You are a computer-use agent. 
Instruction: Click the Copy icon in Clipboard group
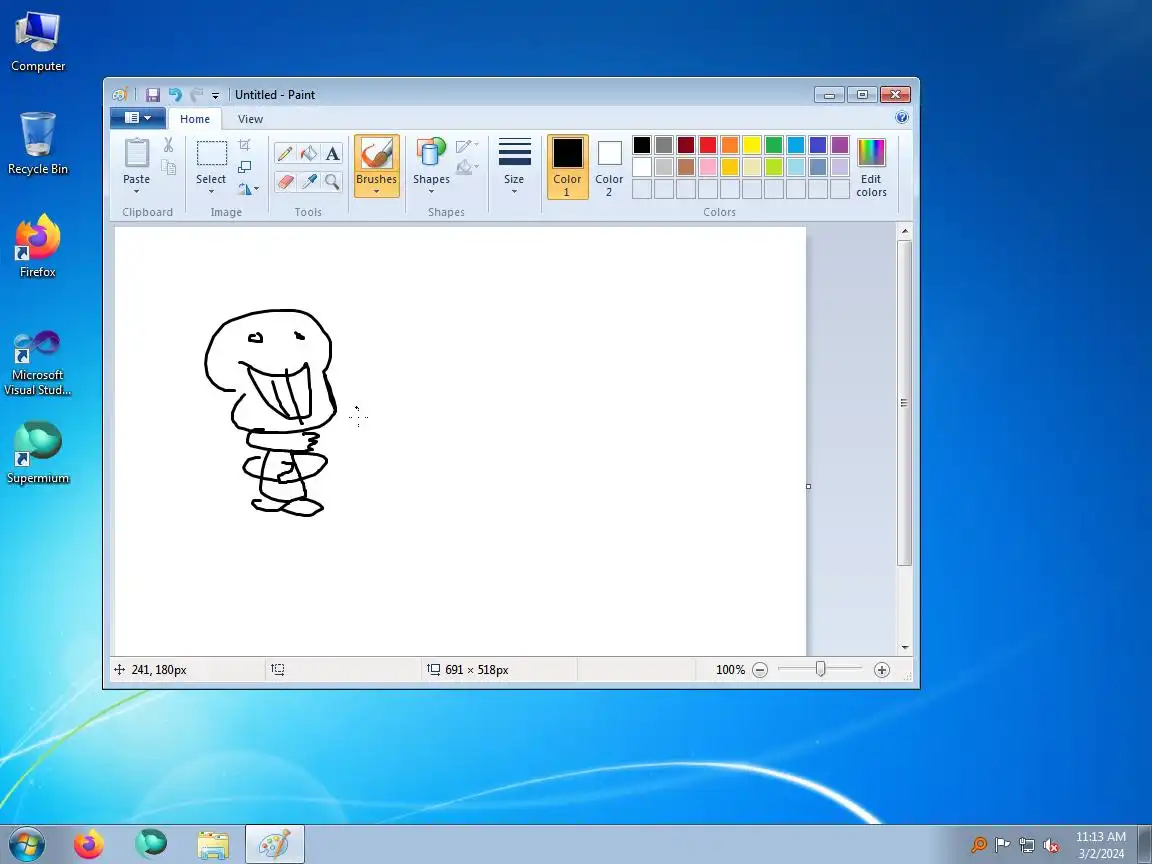click(x=168, y=168)
